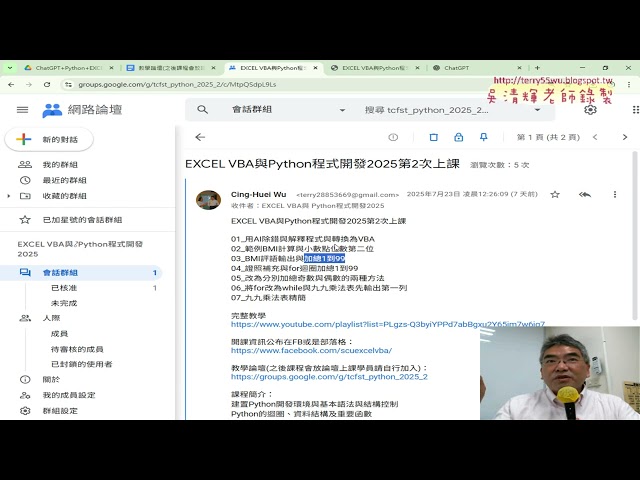
Task: Select 會話群組 sidebar item
Action: pyautogui.click(x=81, y=273)
